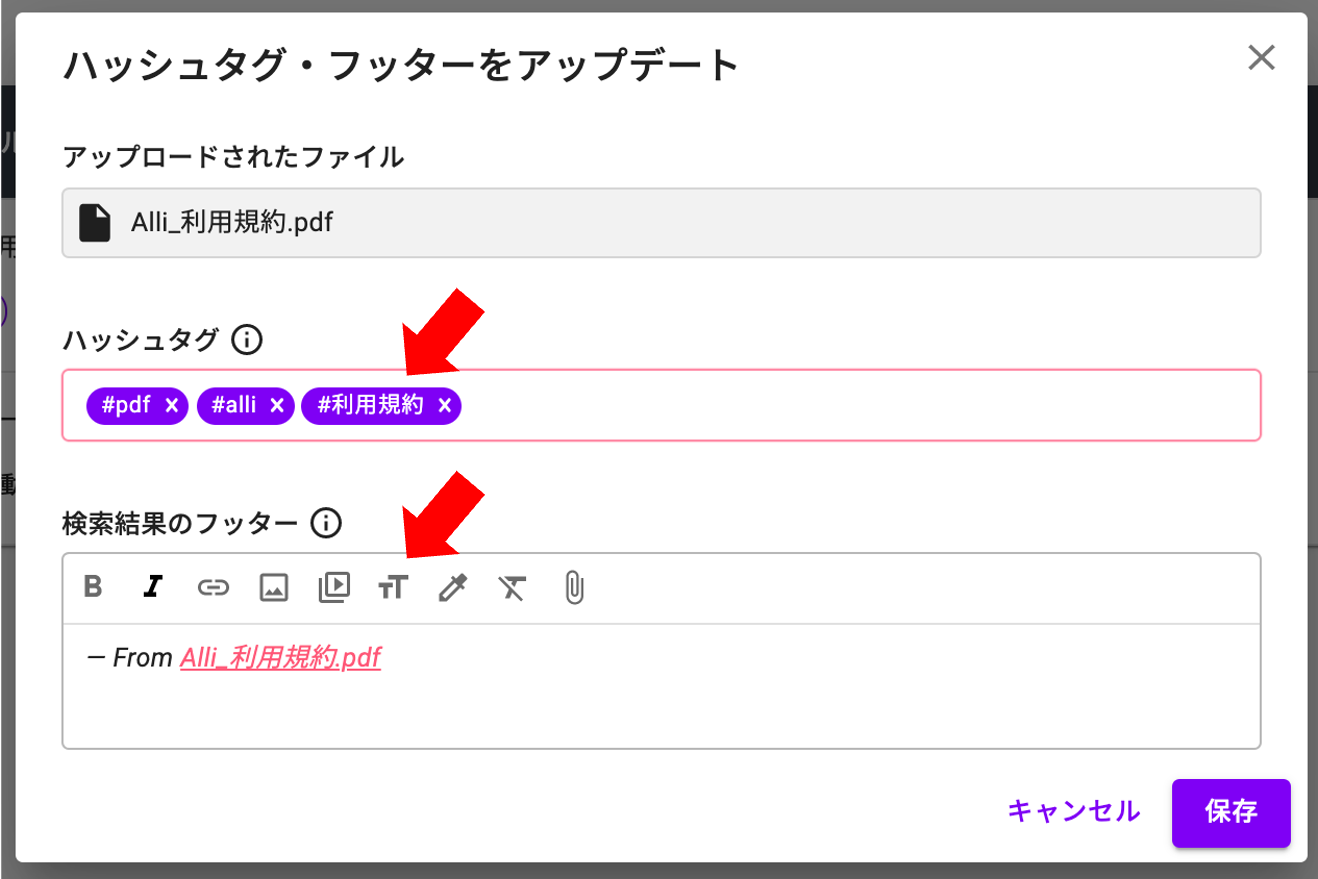
Task: Remove the #alli hashtag
Action: (277, 405)
